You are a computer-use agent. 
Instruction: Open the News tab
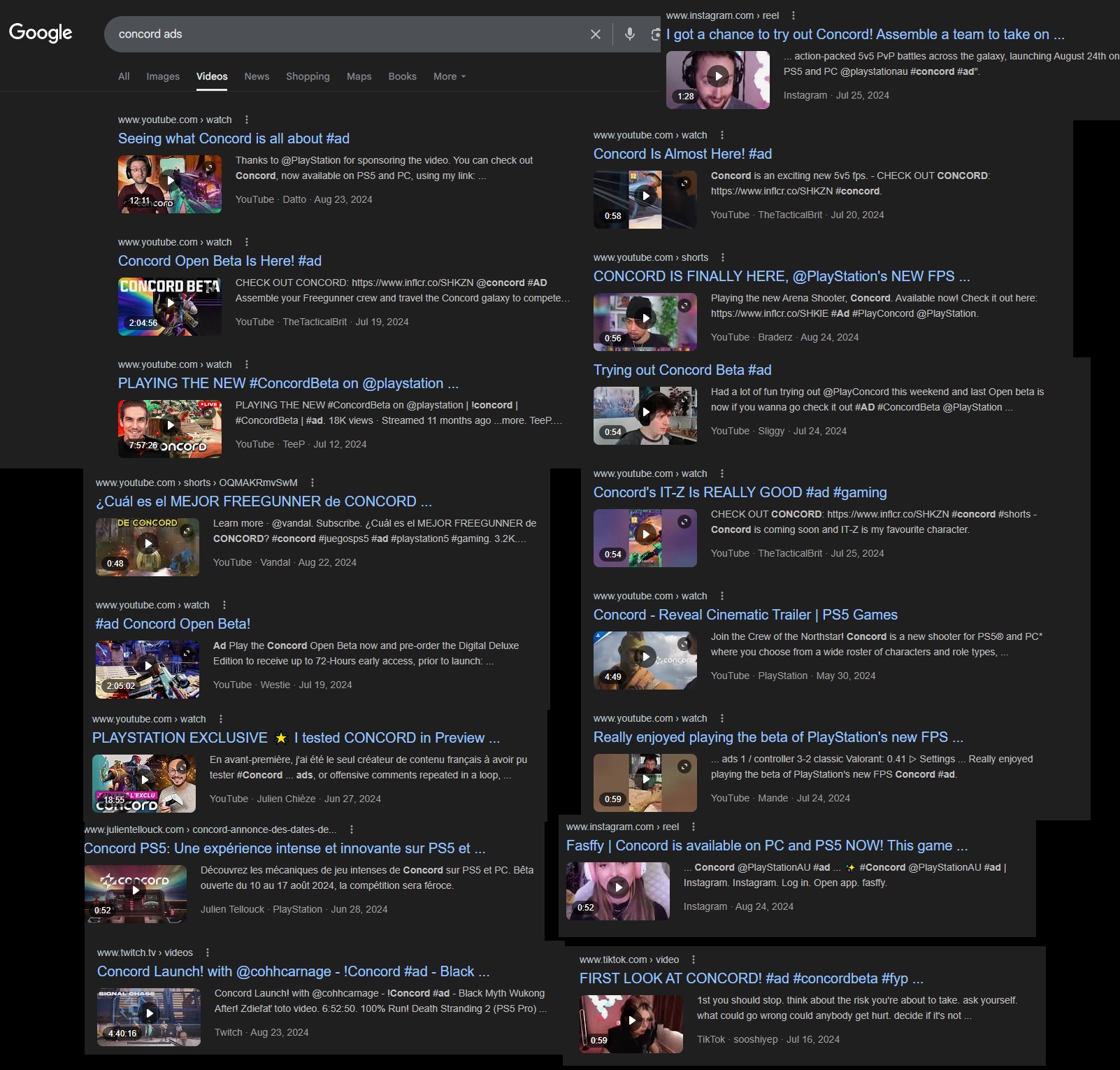click(257, 76)
